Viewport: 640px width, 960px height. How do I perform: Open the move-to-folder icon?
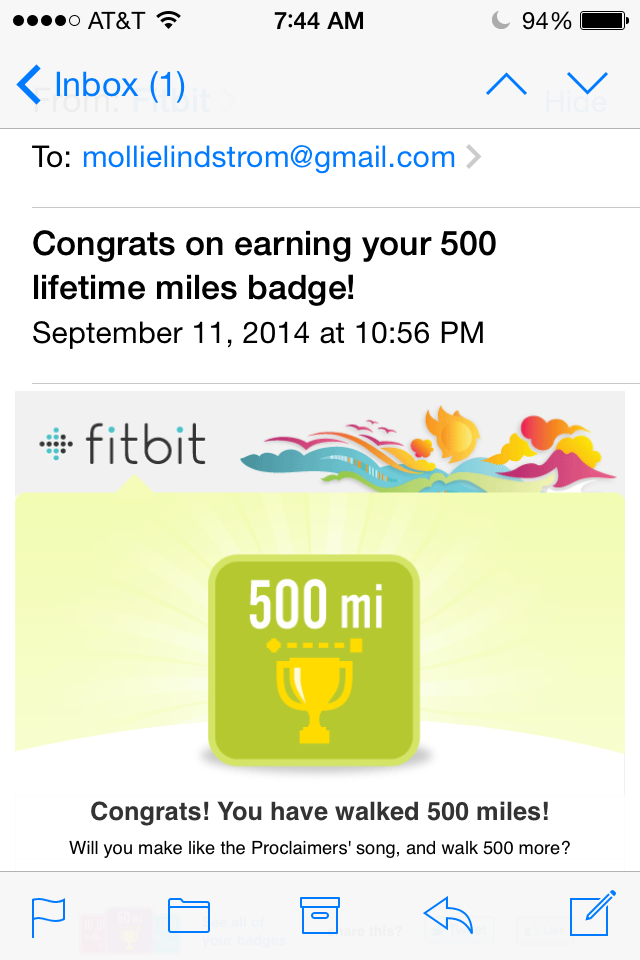(x=188, y=915)
